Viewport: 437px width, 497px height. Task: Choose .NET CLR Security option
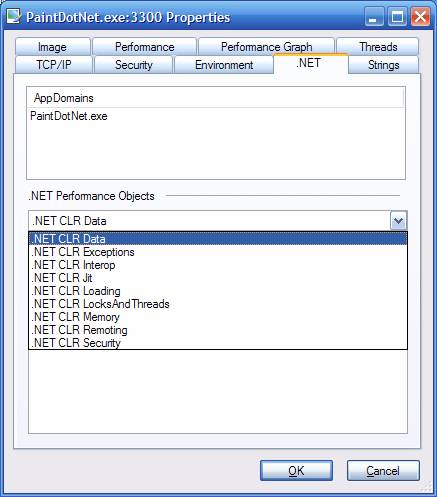pos(218,343)
